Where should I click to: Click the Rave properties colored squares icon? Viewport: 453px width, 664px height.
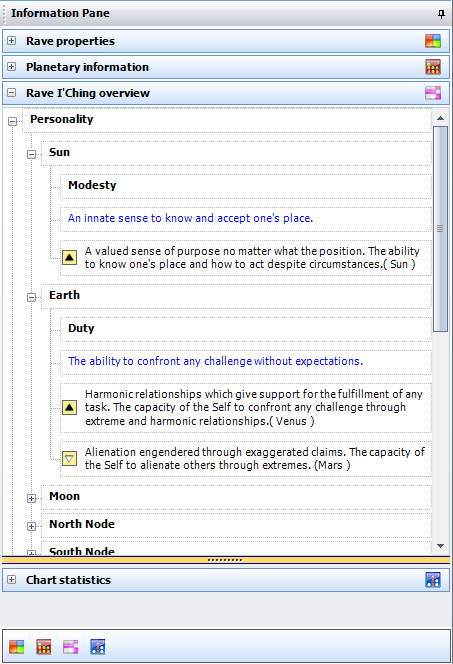click(x=433, y=41)
